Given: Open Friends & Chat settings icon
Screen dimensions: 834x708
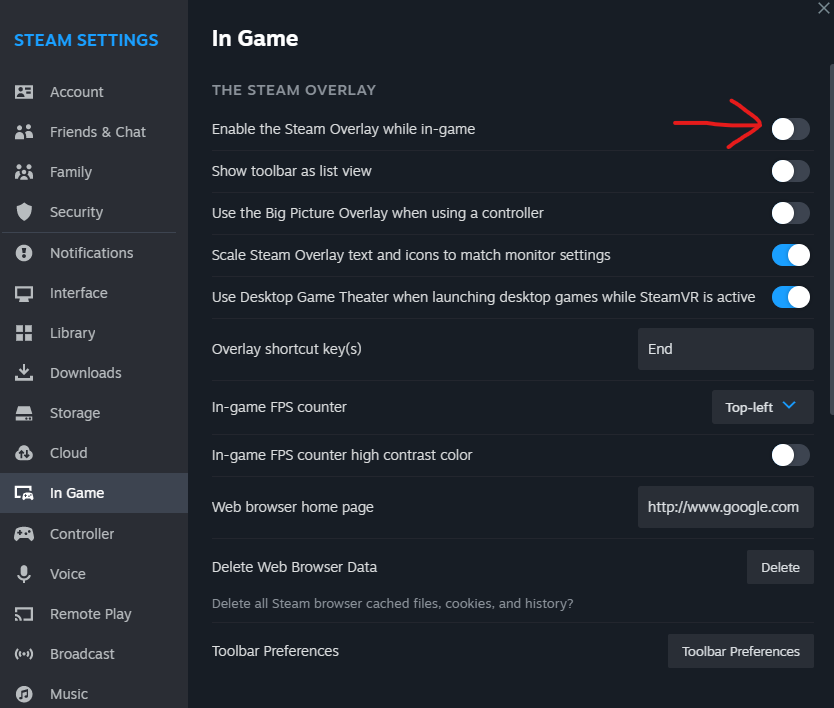Looking at the screenshot, I should pyautogui.click(x=24, y=132).
